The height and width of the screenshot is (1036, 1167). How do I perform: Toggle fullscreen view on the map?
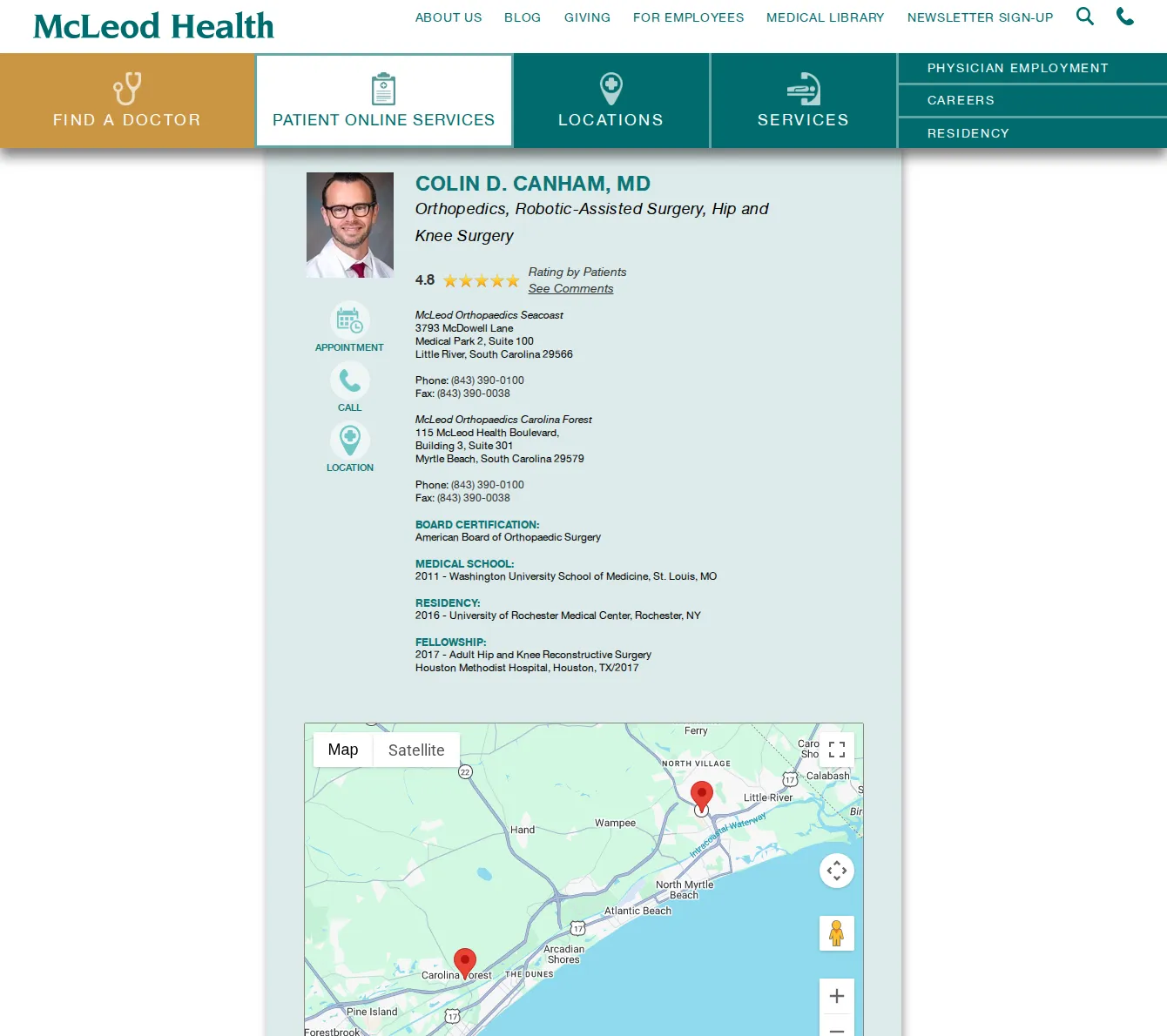[837, 750]
